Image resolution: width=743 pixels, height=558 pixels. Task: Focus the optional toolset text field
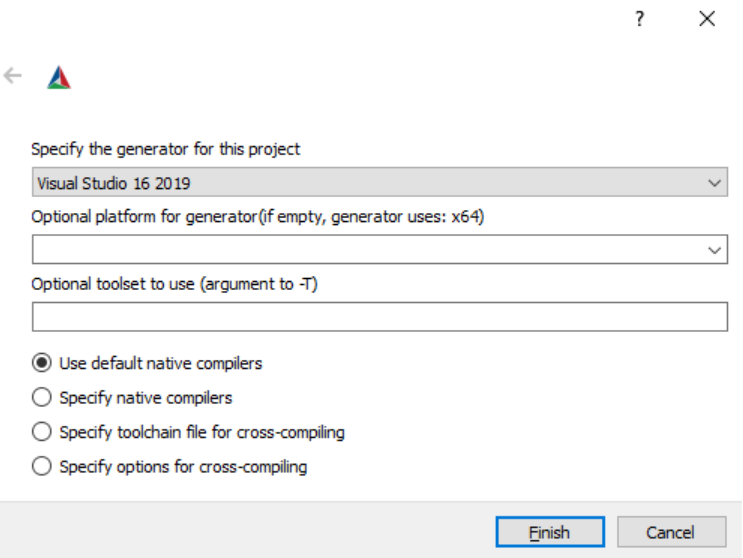pyautogui.click(x=379, y=316)
